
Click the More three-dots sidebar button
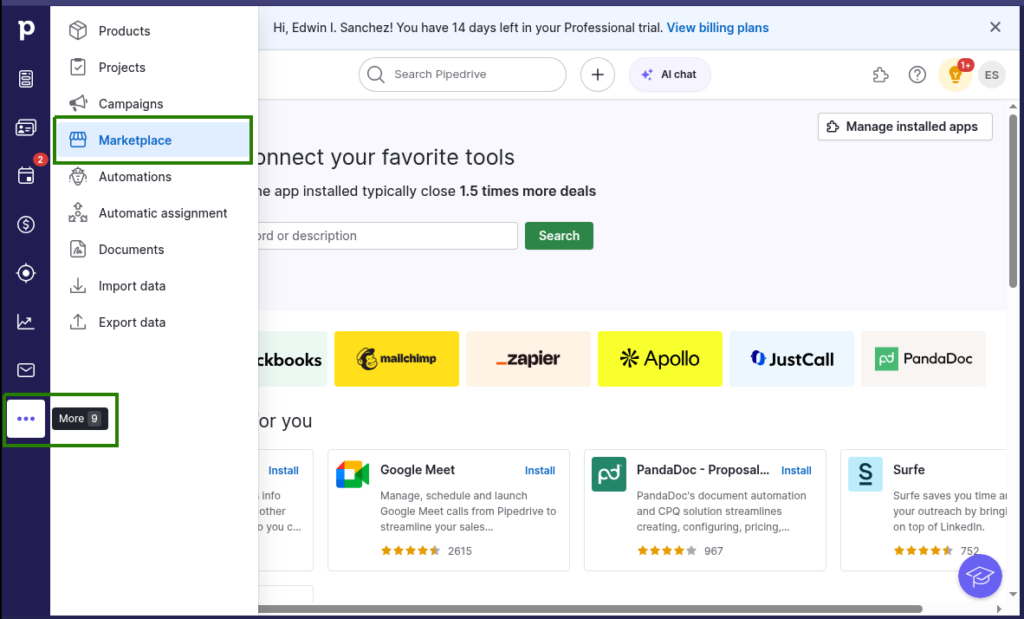(25, 419)
